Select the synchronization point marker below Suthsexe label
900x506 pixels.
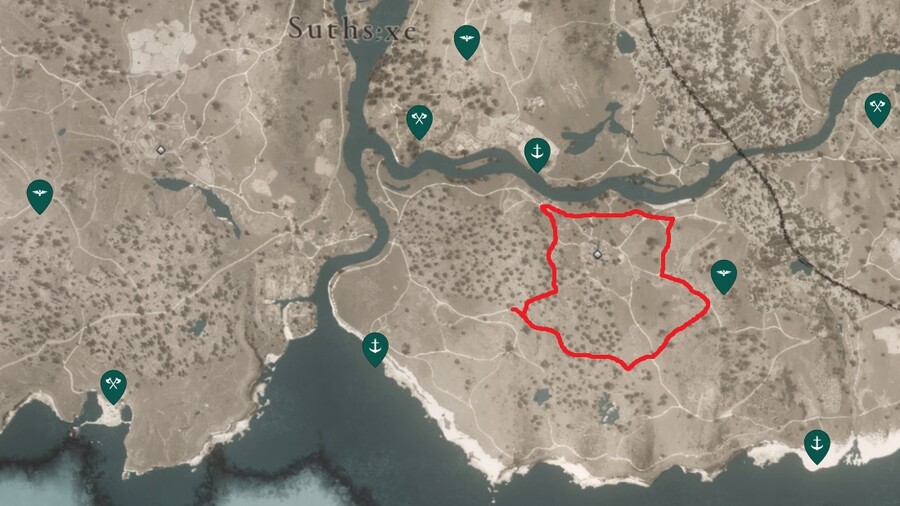467,42
